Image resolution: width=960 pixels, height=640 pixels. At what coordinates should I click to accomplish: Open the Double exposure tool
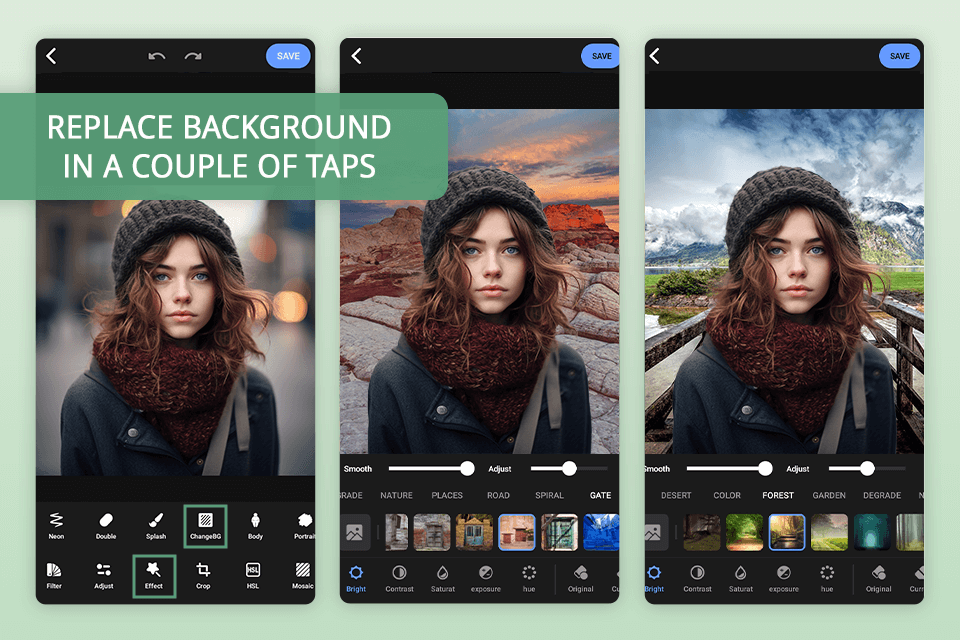pyautogui.click(x=106, y=525)
